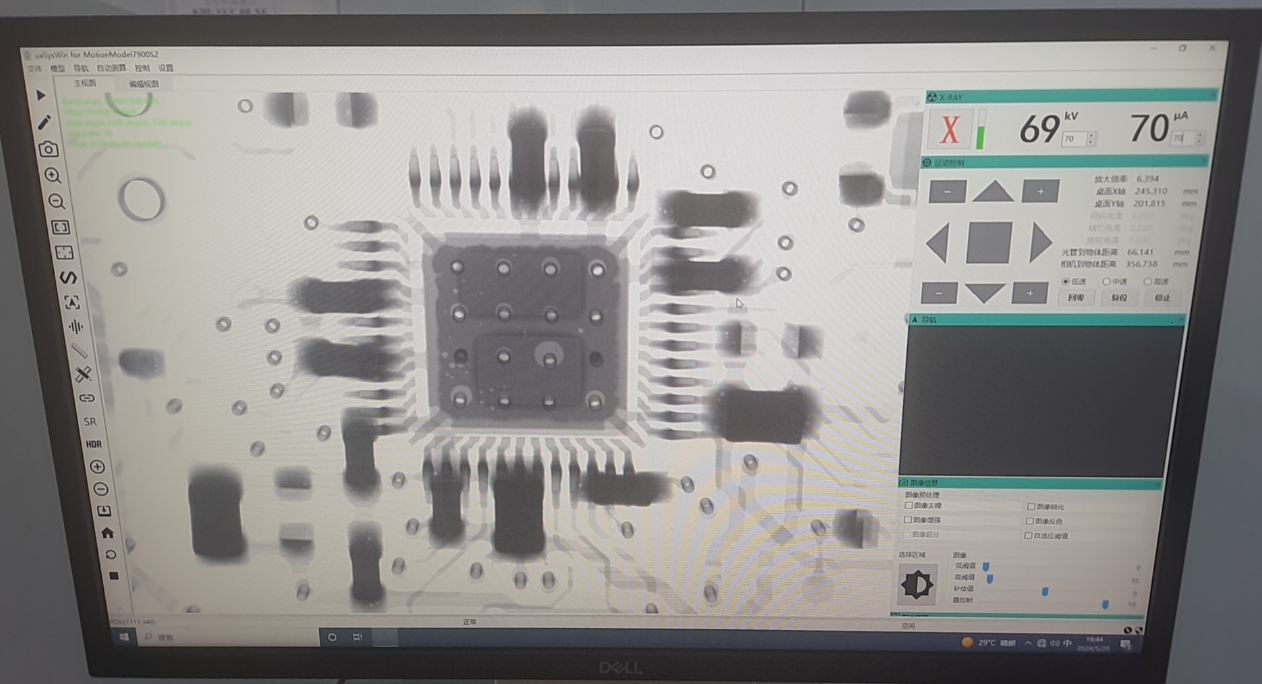Screen dimensions: 1262x684
Task: Select the 高速 radio button
Action: pyautogui.click(x=1147, y=282)
